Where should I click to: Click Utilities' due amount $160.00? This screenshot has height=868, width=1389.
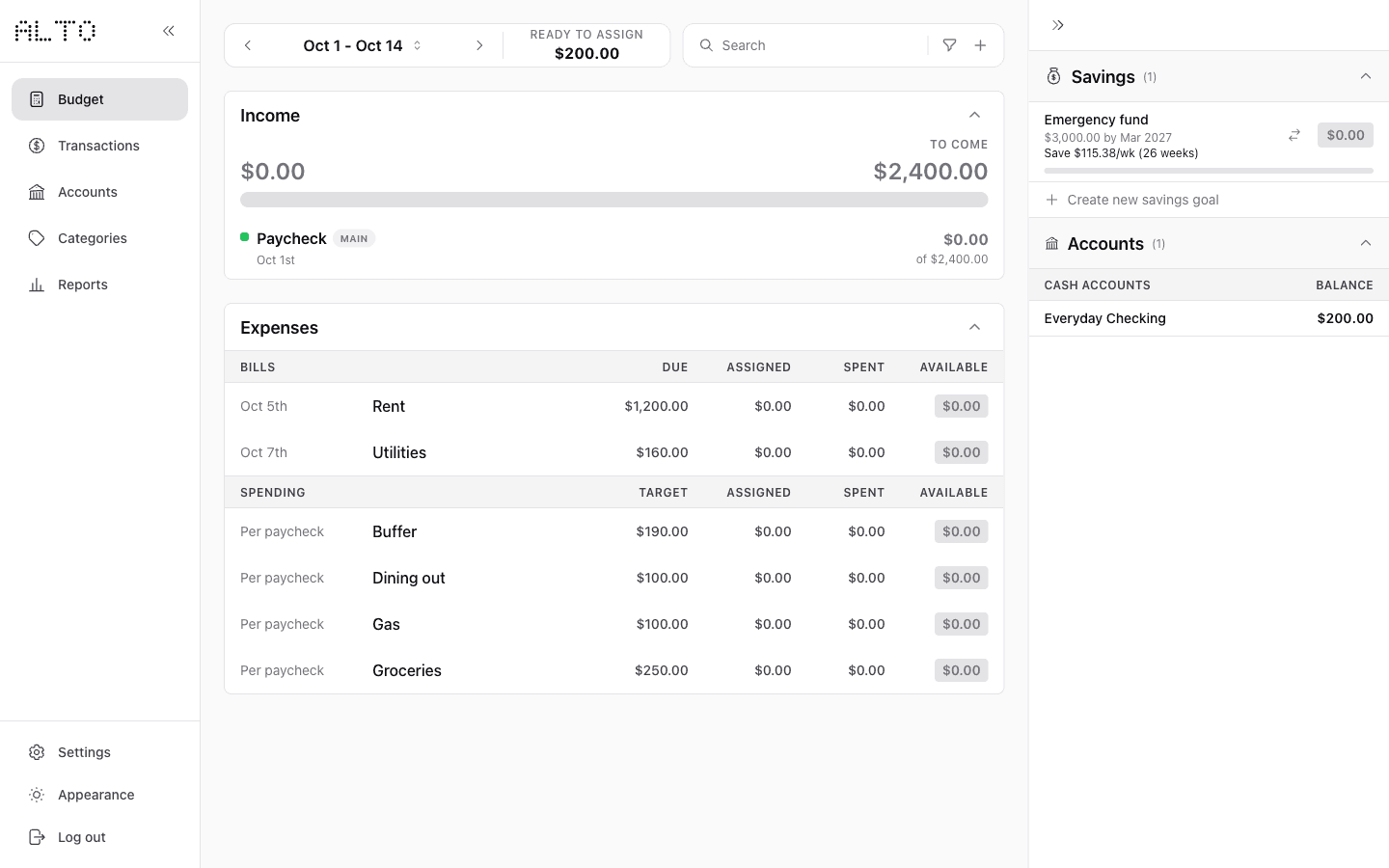click(x=662, y=452)
